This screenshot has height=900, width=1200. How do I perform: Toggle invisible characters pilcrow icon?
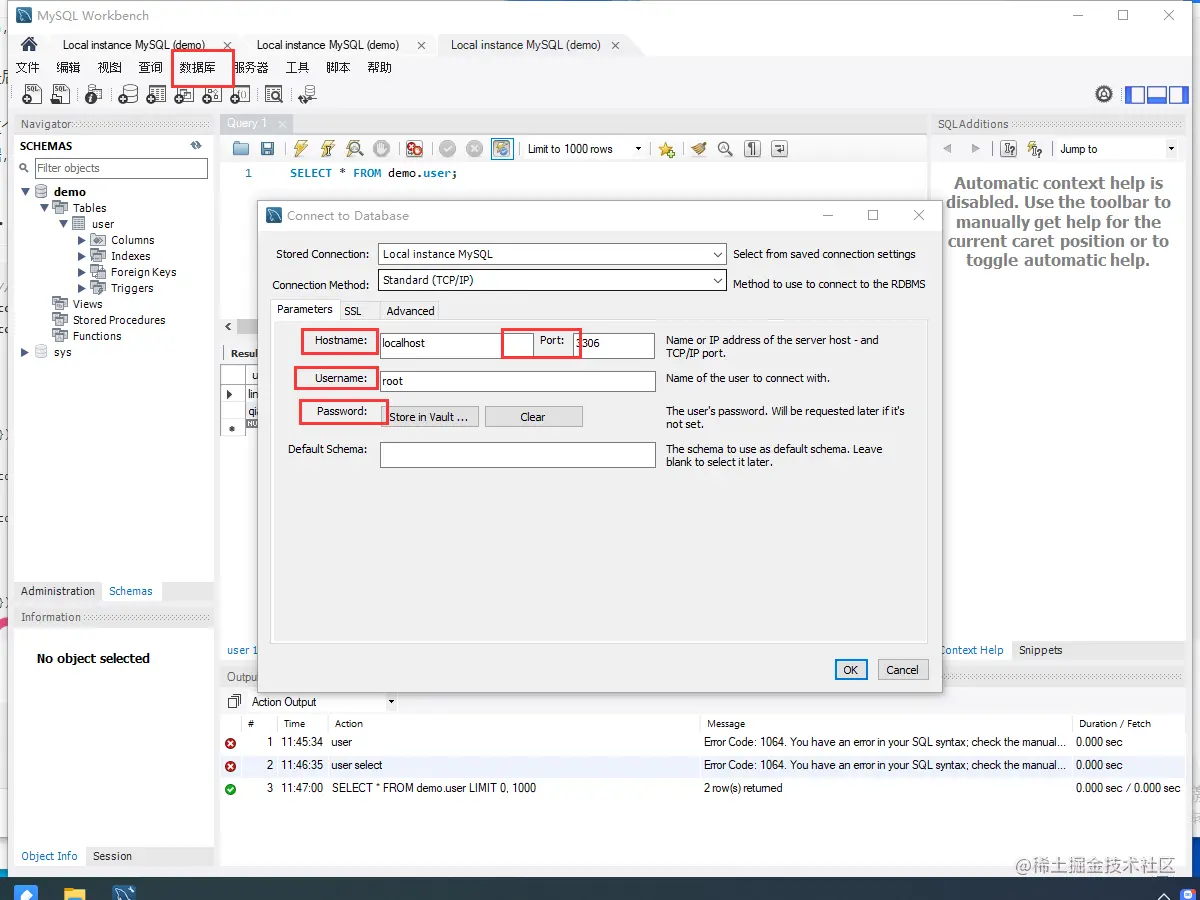pyautogui.click(x=752, y=149)
